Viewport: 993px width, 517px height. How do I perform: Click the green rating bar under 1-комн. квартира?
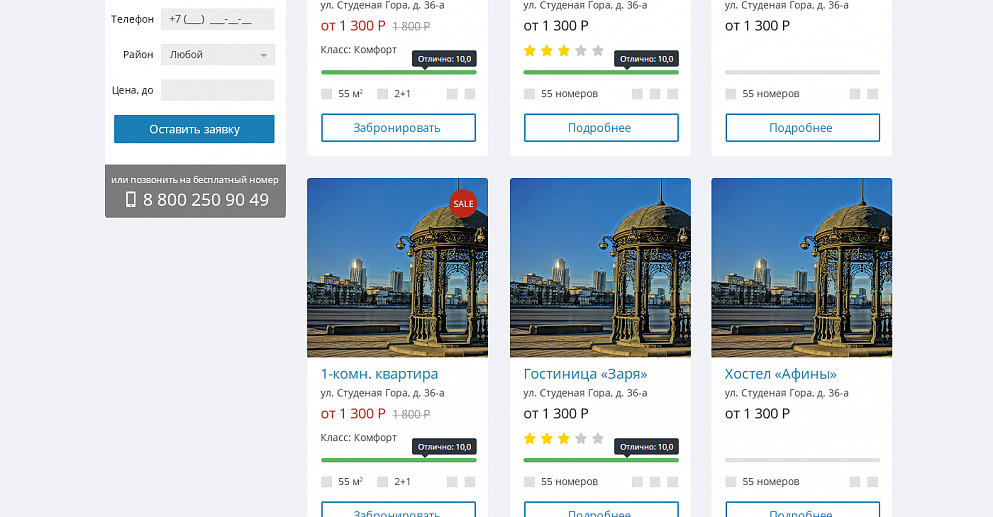pyautogui.click(x=398, y=460)
